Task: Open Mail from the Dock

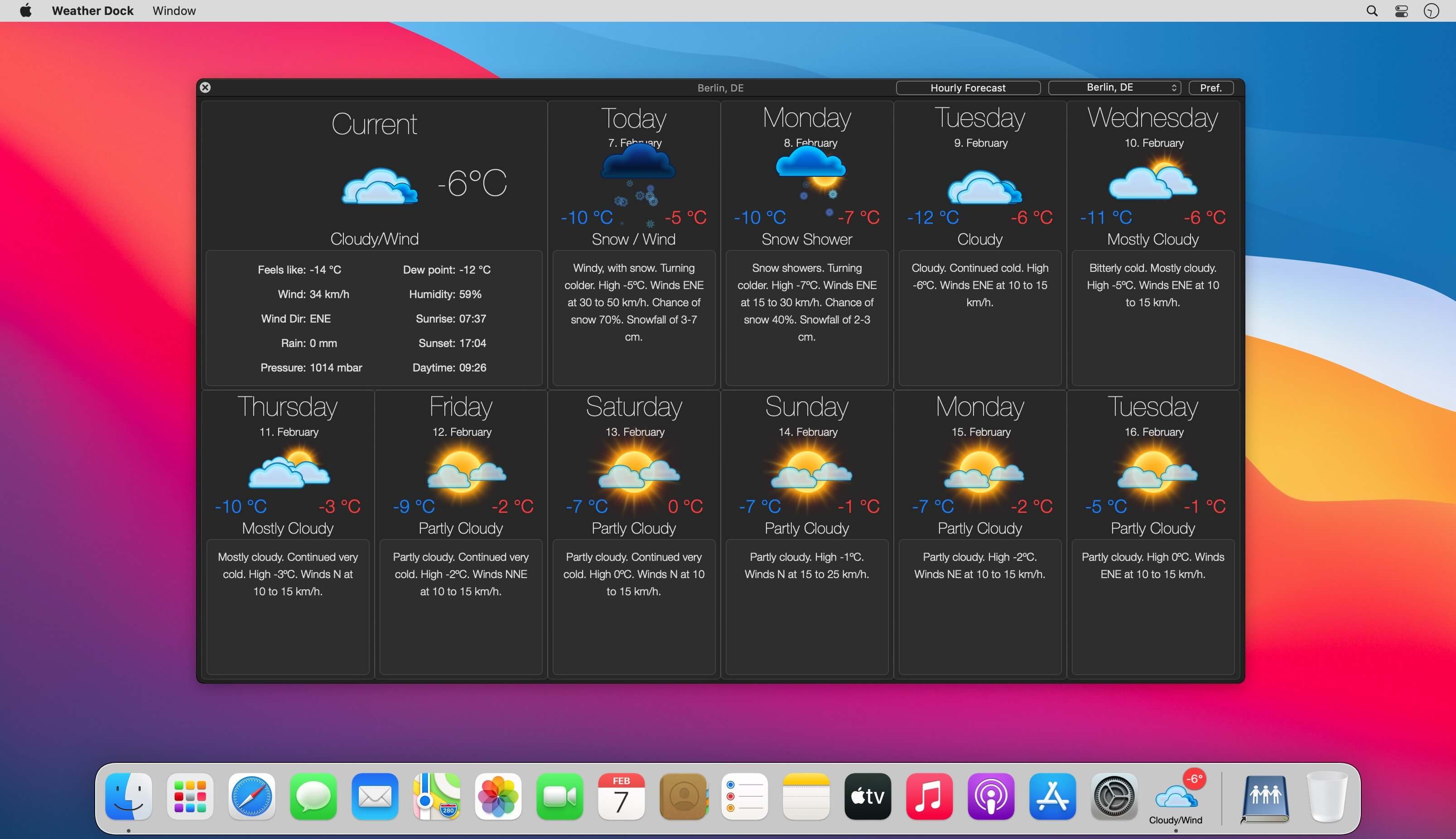Action: pos(375,796)
